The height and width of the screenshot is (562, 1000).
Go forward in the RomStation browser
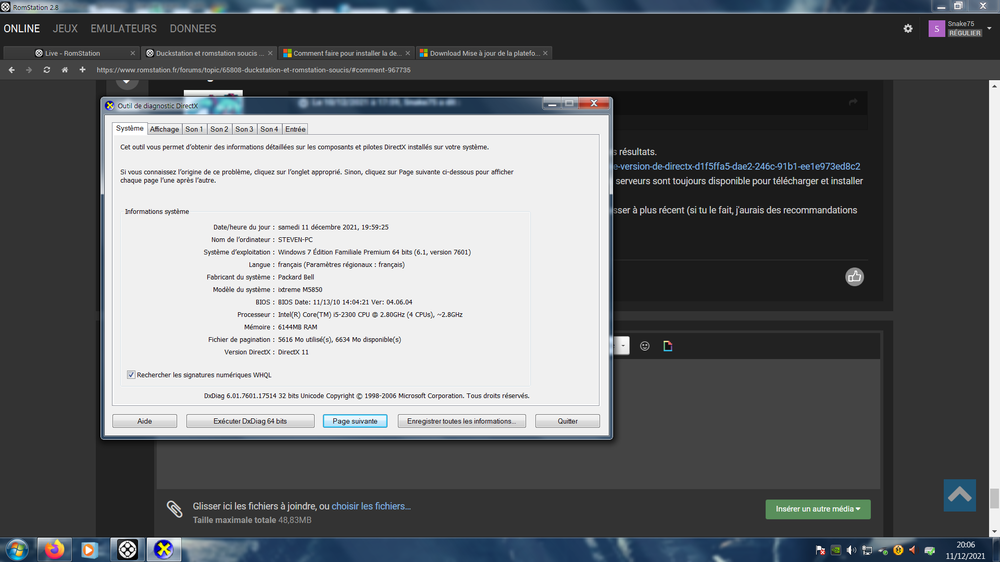click(x=29, y=70)
